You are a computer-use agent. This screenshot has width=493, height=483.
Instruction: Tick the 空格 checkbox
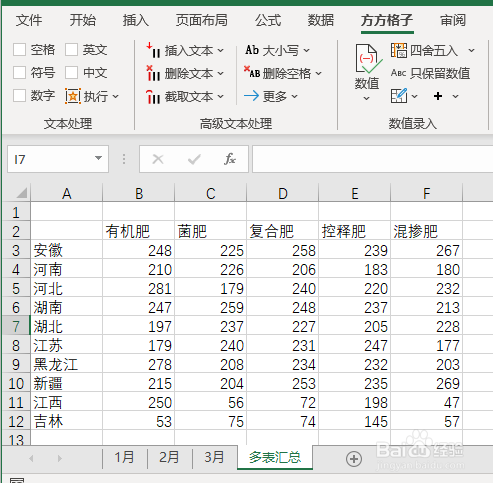19,50
